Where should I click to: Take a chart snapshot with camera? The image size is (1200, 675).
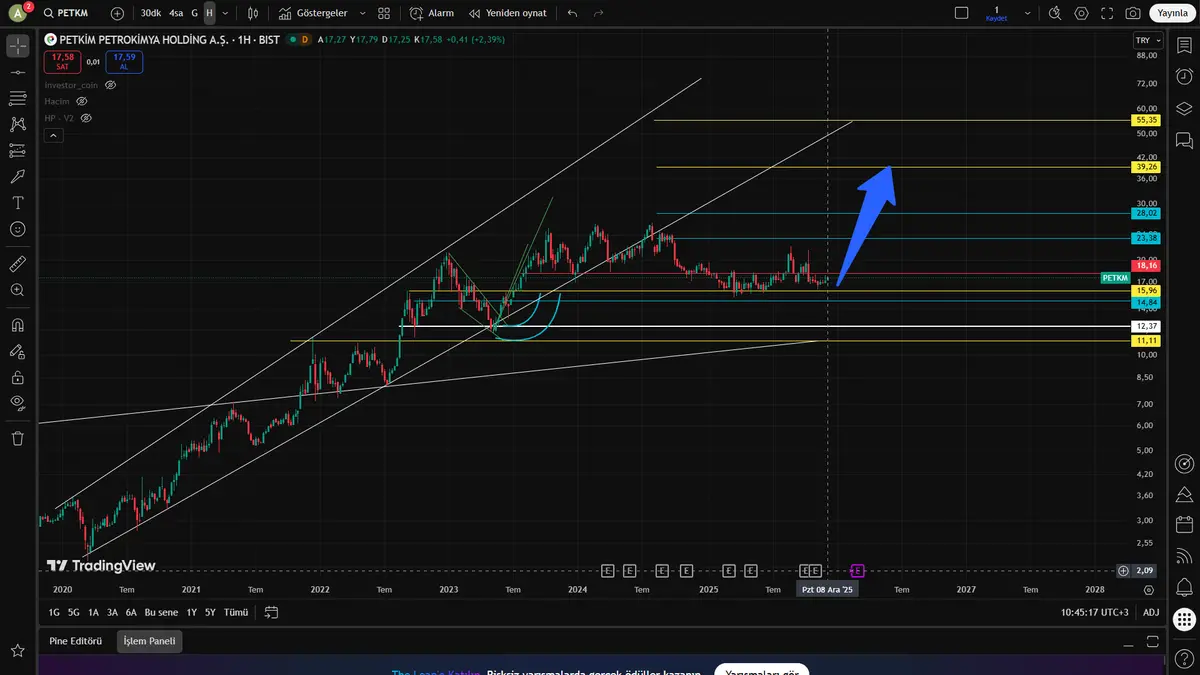coord(1133,13)
